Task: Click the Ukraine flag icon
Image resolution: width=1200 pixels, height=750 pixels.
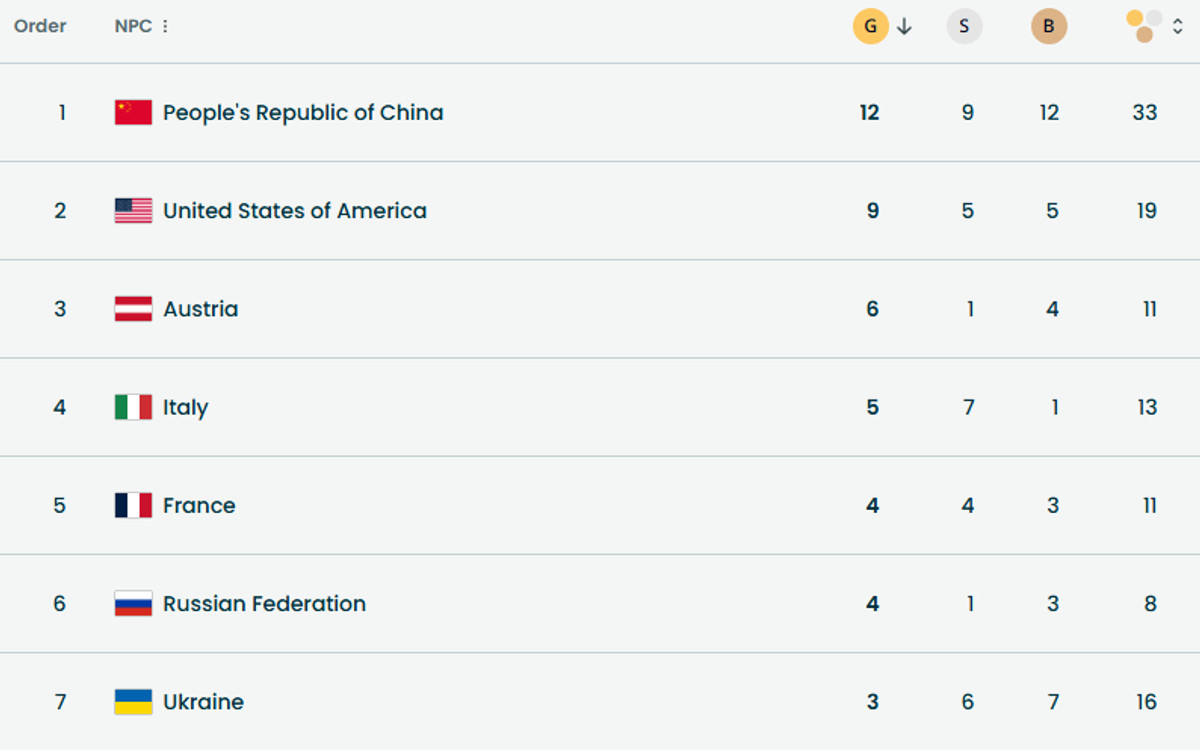Action: [133, 702]
